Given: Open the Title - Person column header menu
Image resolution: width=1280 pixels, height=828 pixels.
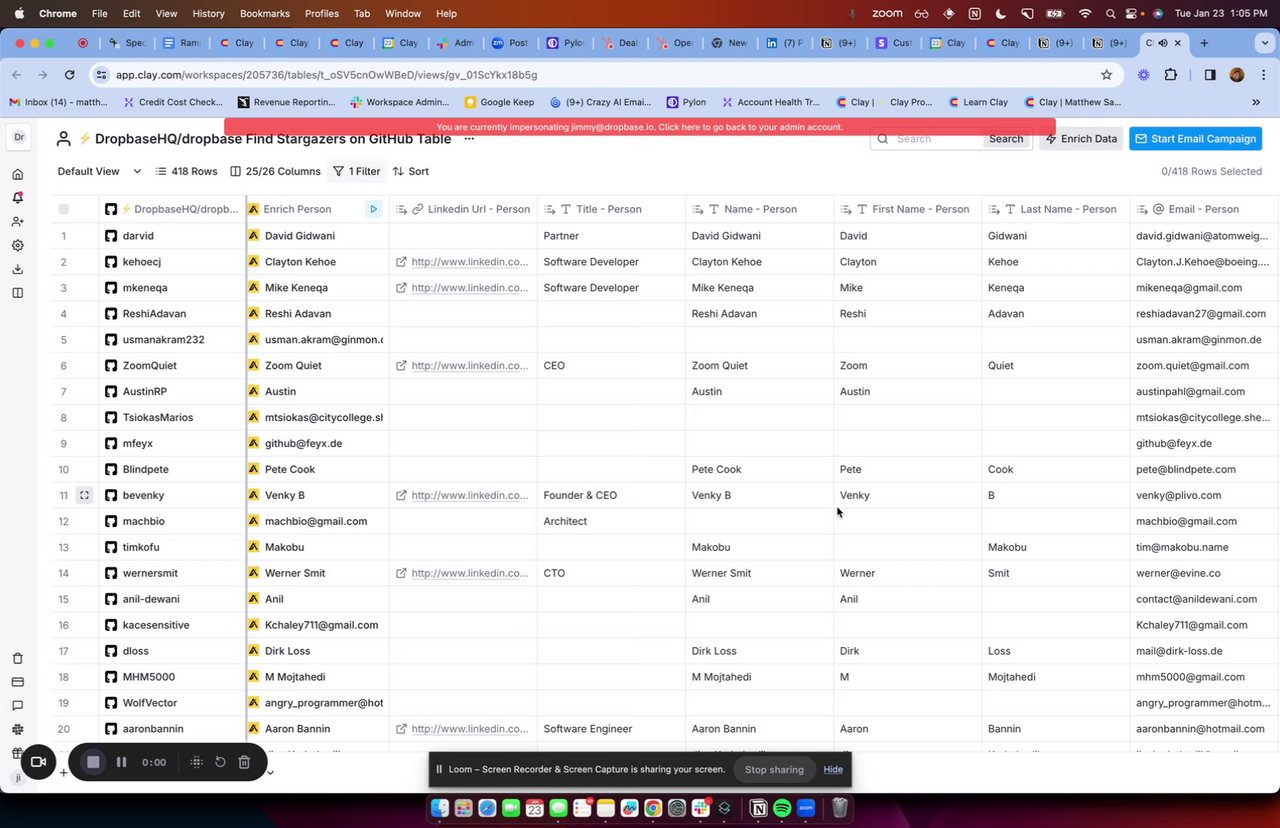Looking at the screenshot, I should click(612, 209).
